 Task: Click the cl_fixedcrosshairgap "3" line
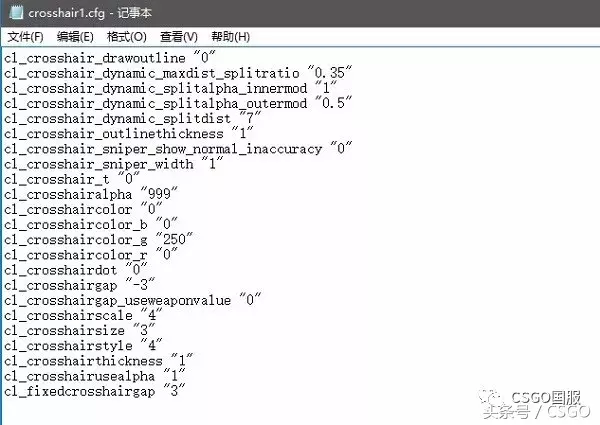pyautogui.click(x=95, y=391)
